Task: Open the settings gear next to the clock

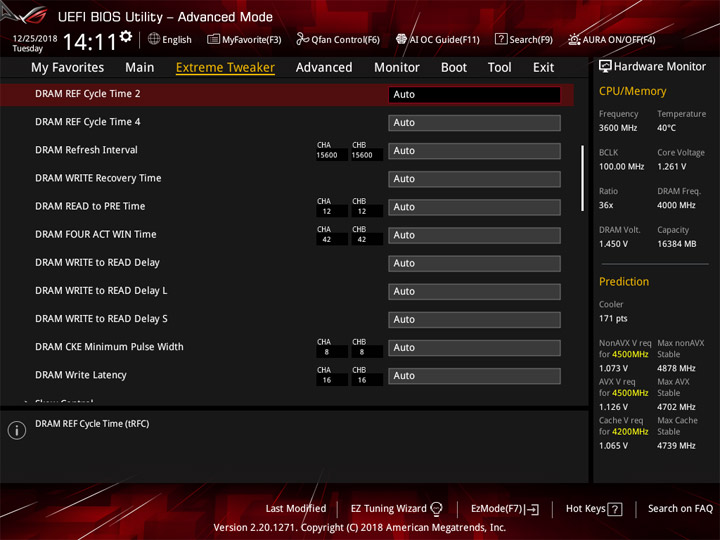Action: coord(126,36)
